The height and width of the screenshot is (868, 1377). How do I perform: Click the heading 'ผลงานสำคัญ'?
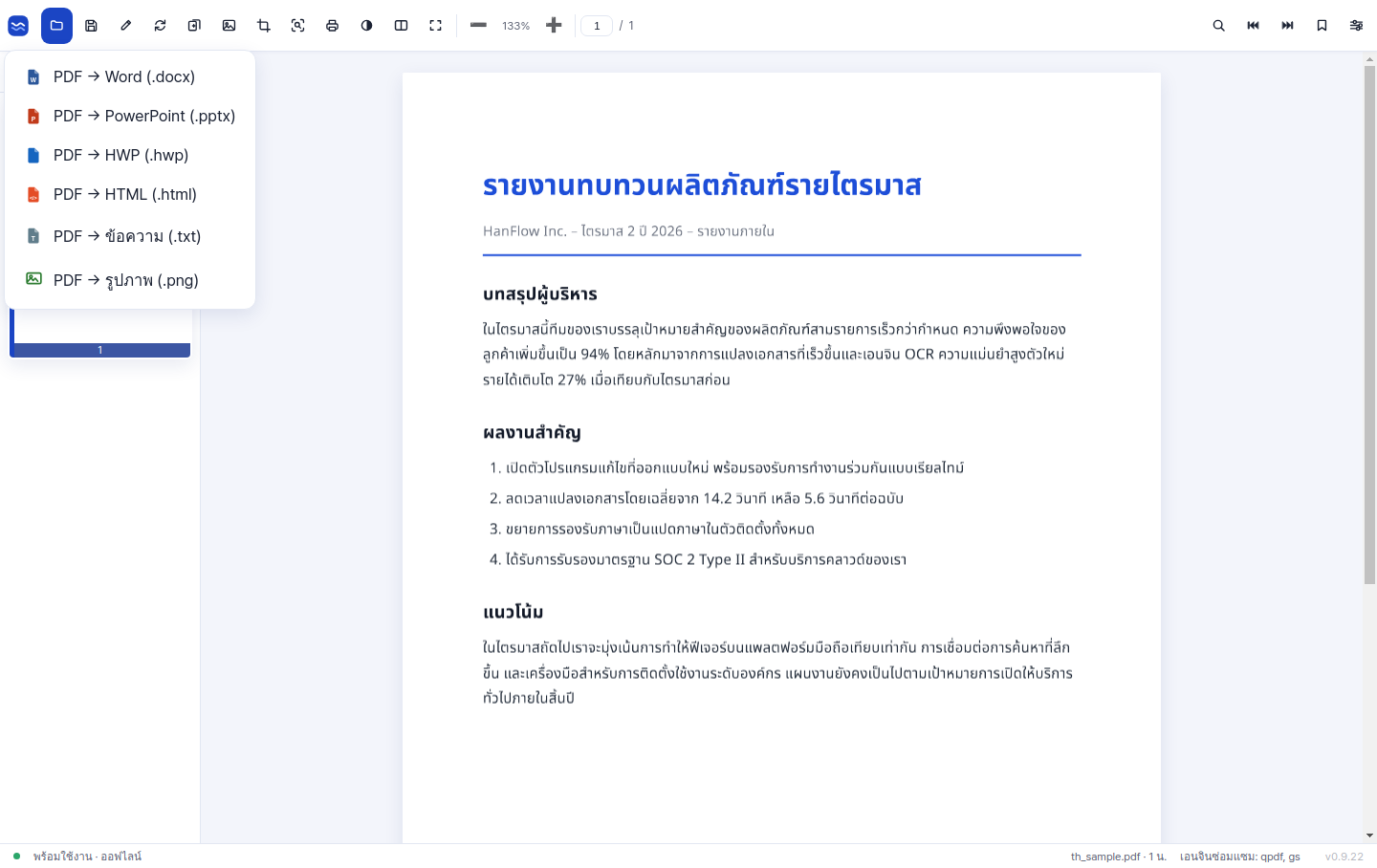532,432
